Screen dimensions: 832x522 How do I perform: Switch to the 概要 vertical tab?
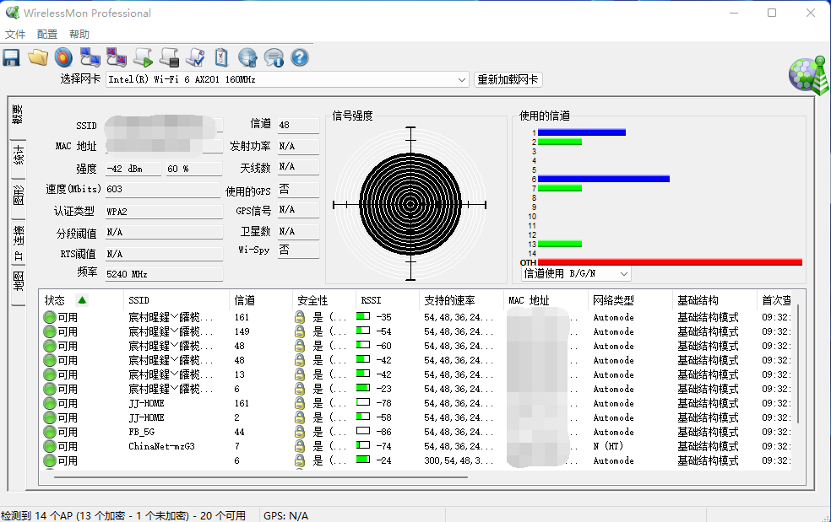tap(18, 115)
